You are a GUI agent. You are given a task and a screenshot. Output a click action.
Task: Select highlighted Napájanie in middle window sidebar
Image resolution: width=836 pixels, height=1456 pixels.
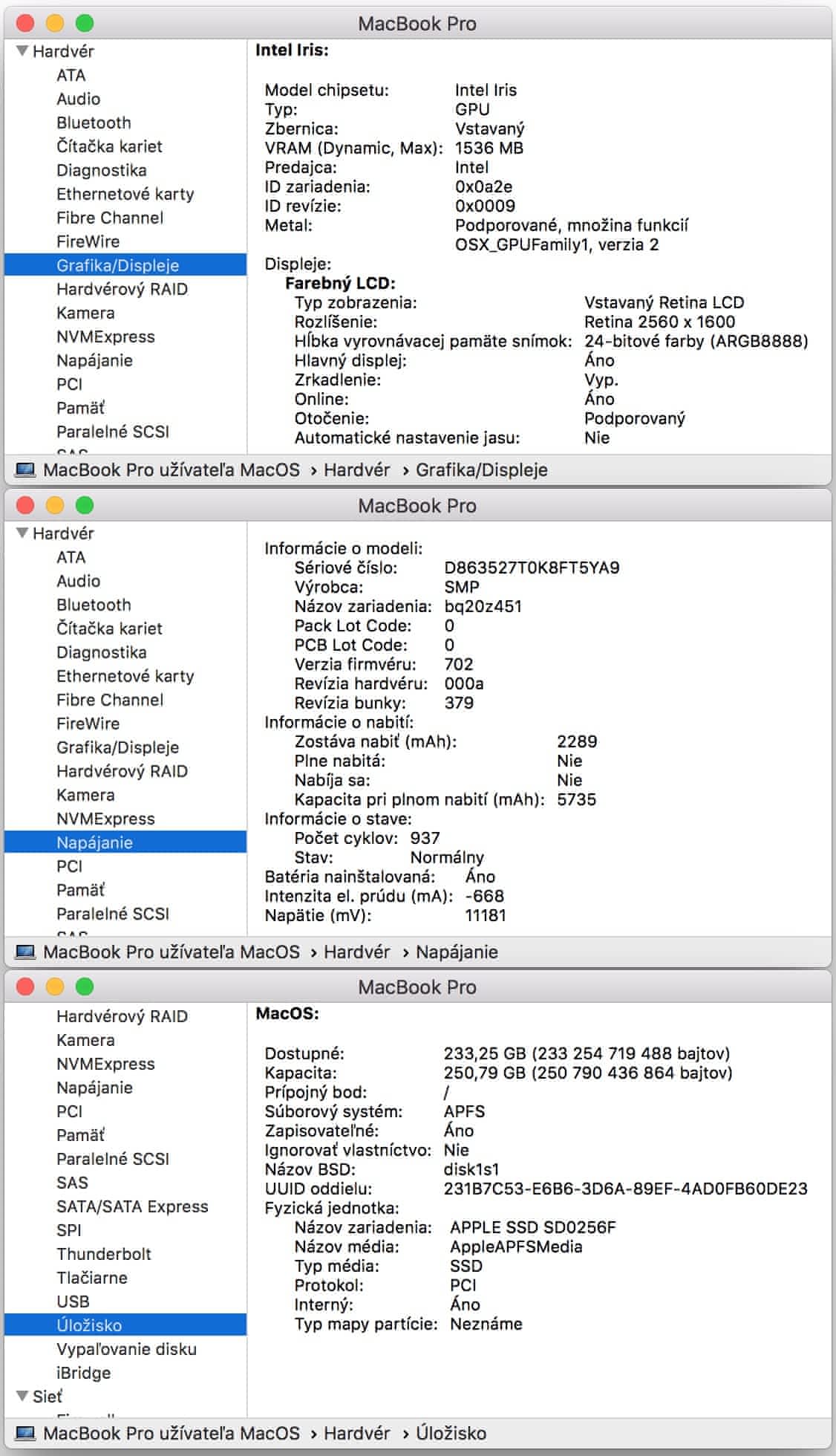[x=125, y=842]
